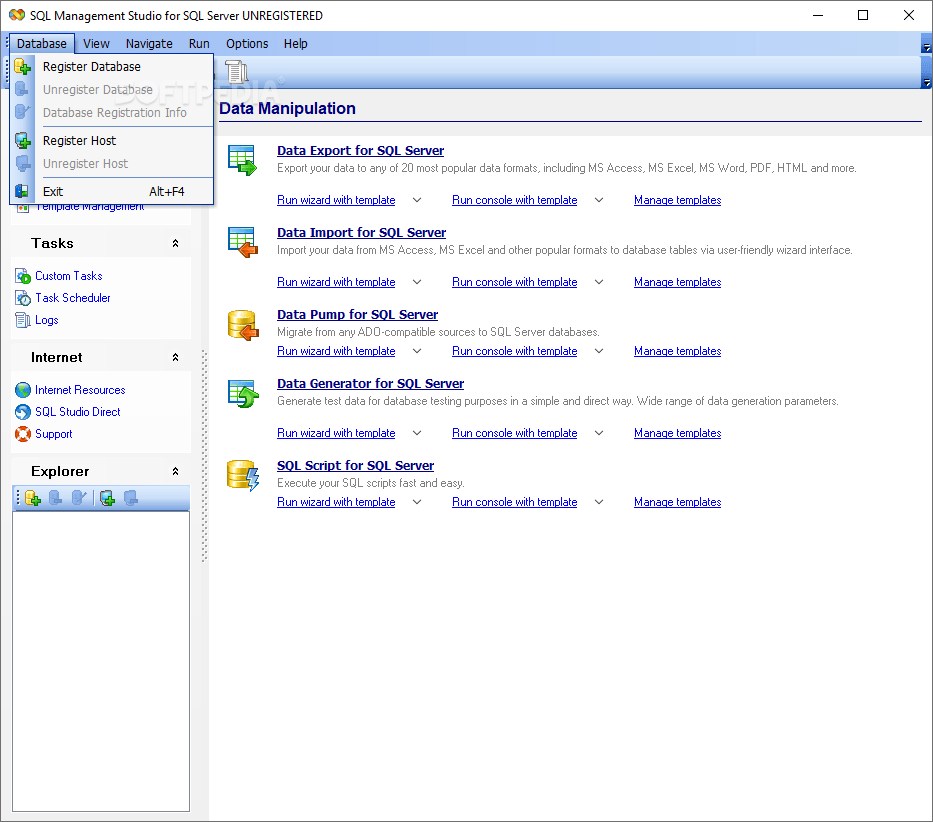Screen dimensions: 933x822
Task: Click the Data Export for SQL Server icon
Action: pyautogui.click(x=244, y=158)
